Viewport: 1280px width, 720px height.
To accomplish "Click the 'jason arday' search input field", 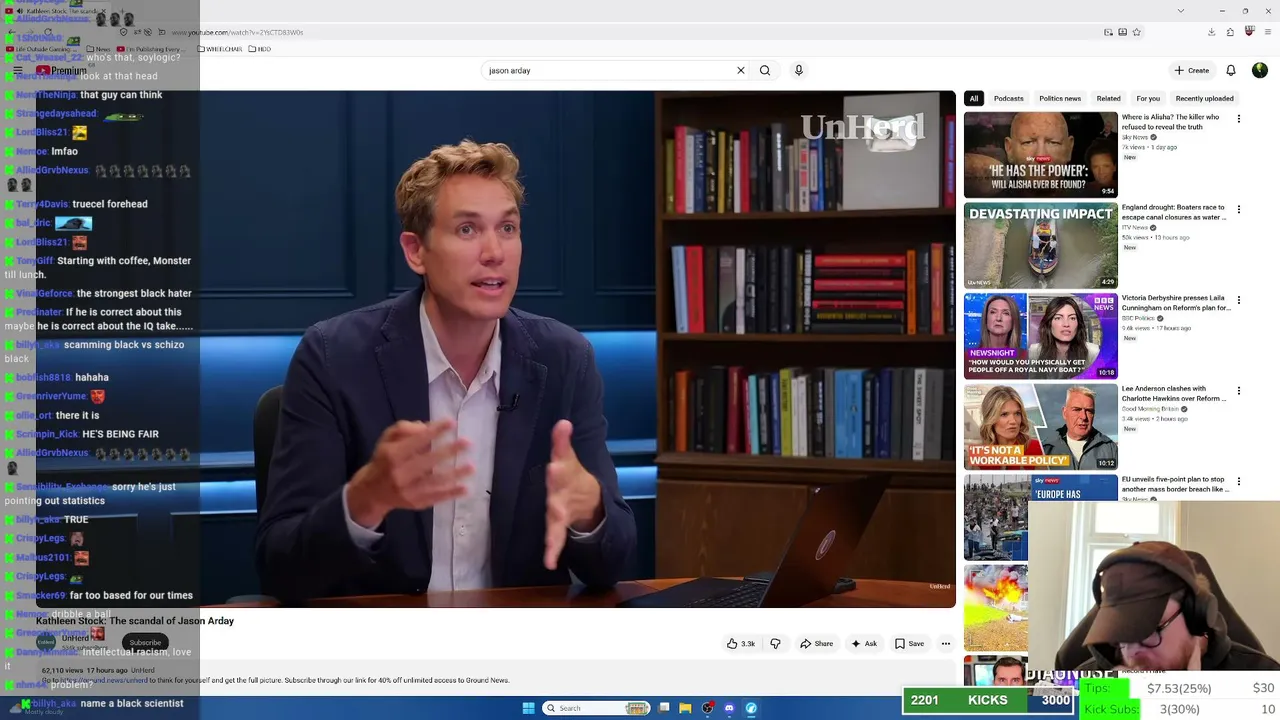I will coord(608,70).
